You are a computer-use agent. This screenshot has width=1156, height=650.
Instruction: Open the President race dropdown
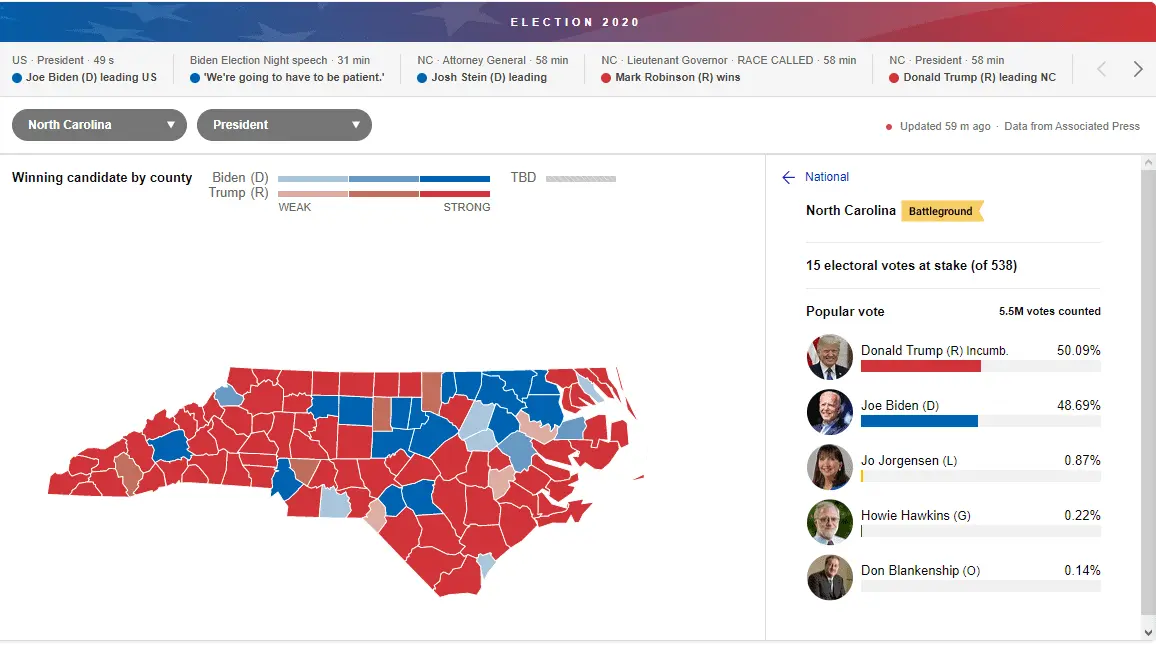[x=284, y=125]
